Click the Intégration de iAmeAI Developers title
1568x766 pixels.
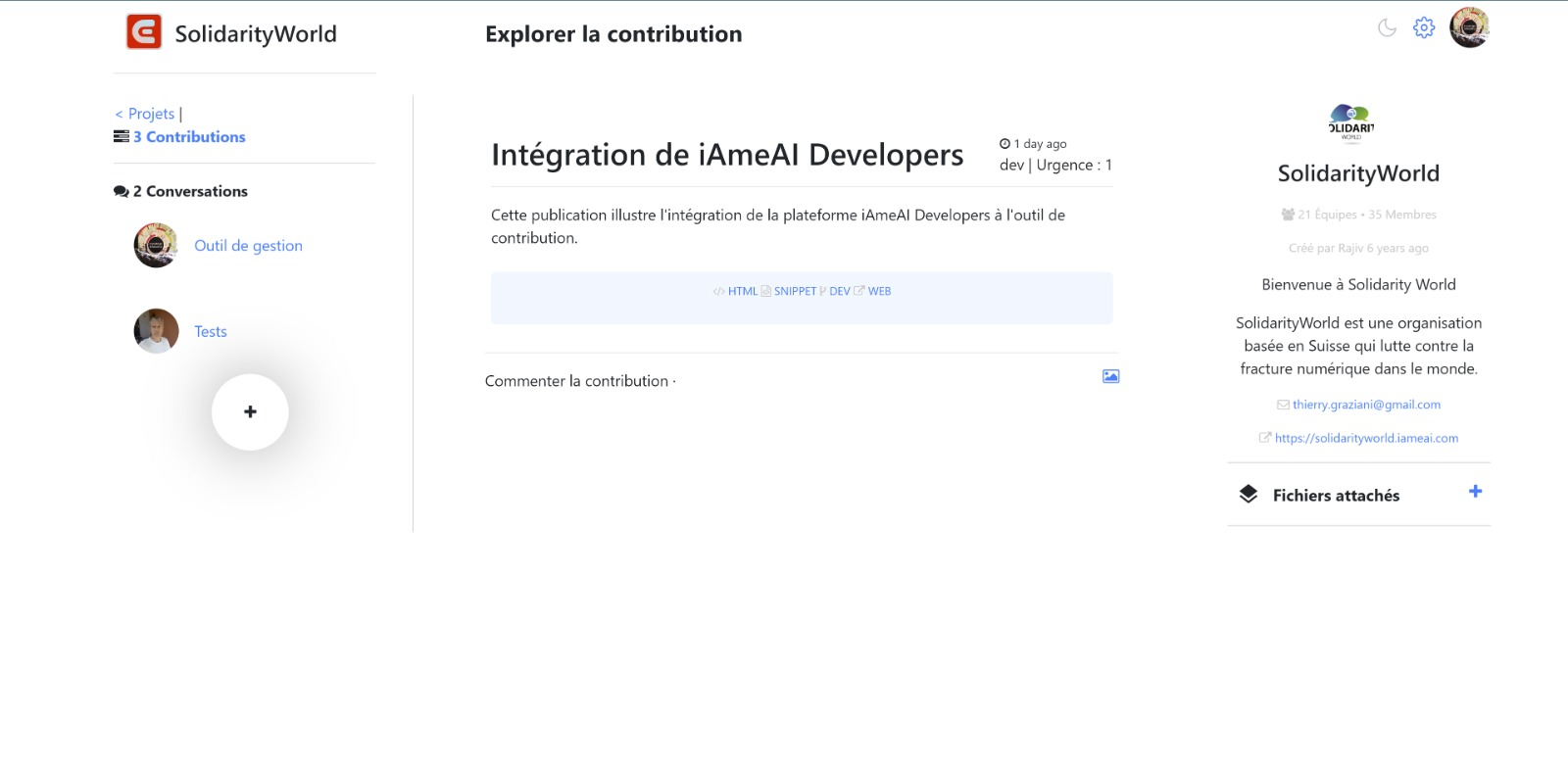727,155
